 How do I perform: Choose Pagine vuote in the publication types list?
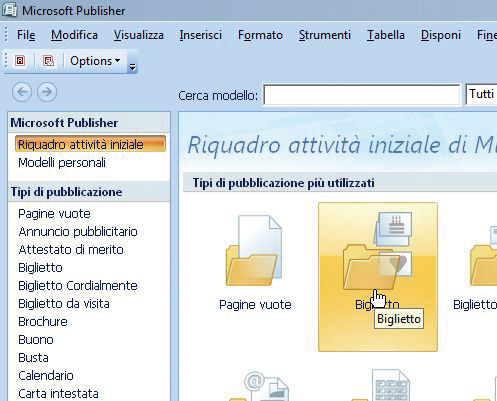coord(54,214)
